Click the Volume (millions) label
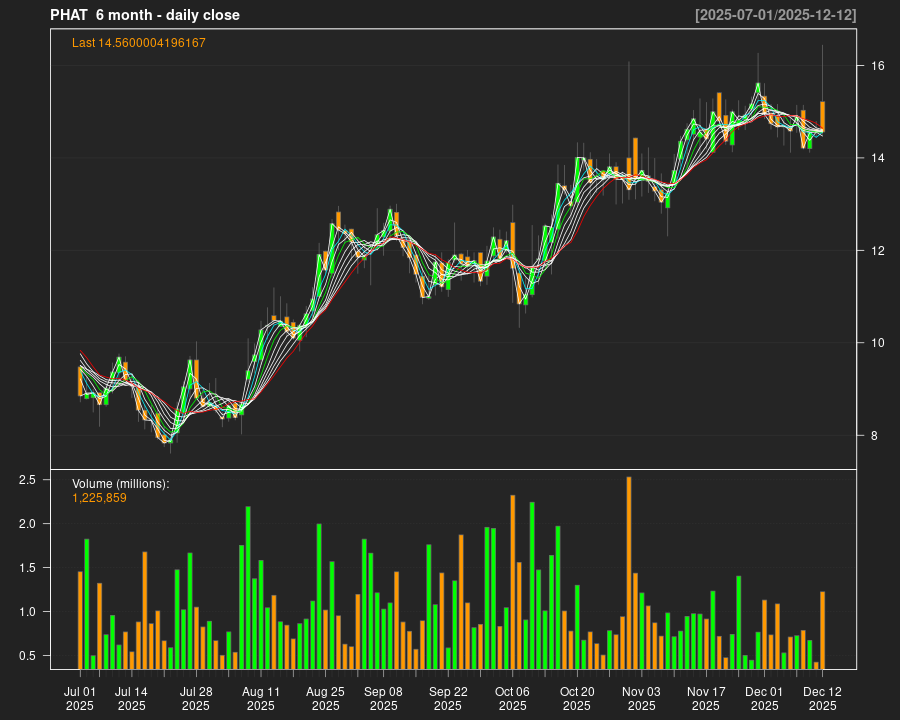Image resolution: width=900 pixels, height=720 pixels. (x=121, y=484)
